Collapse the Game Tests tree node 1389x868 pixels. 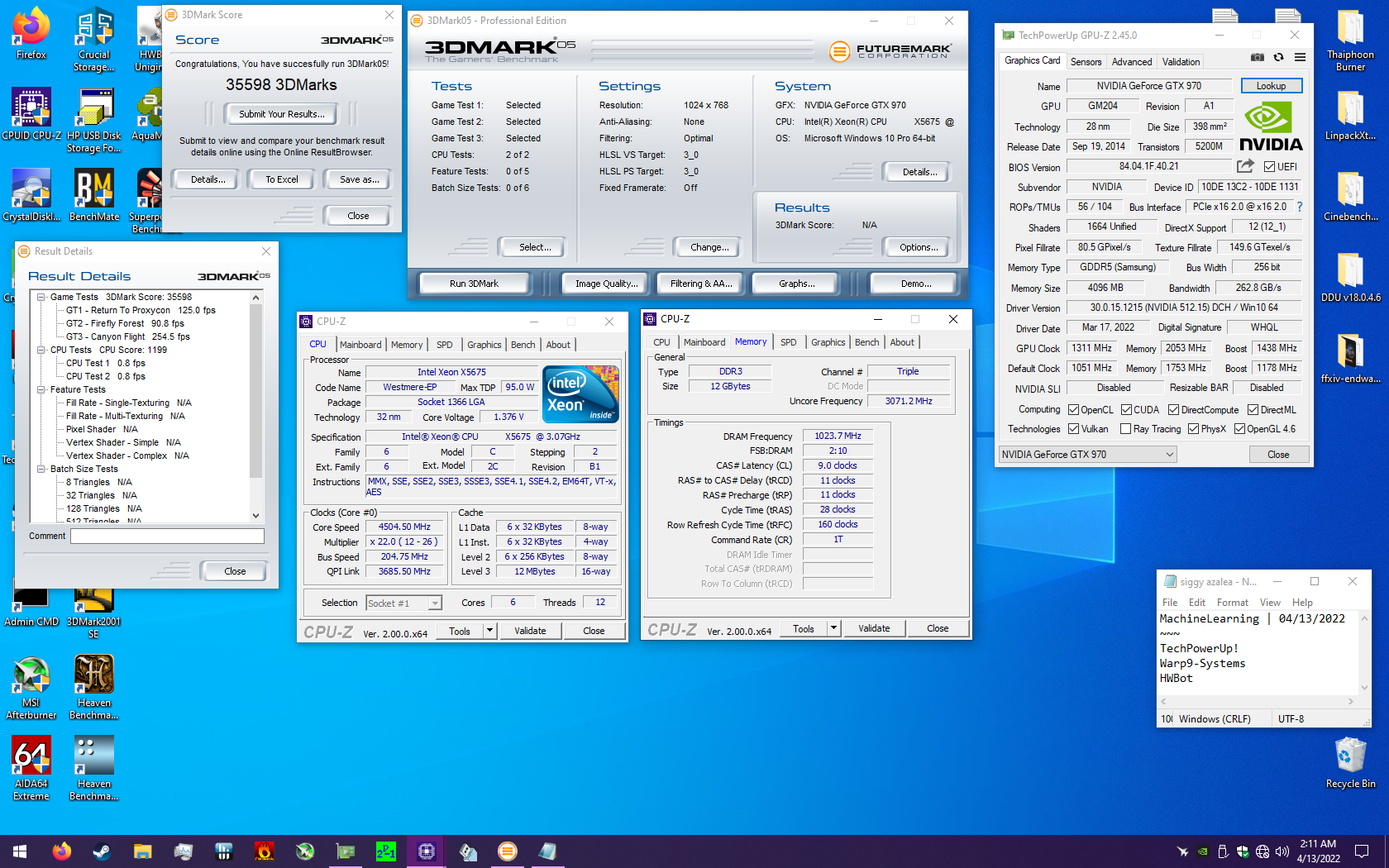(x=41, y=297)
